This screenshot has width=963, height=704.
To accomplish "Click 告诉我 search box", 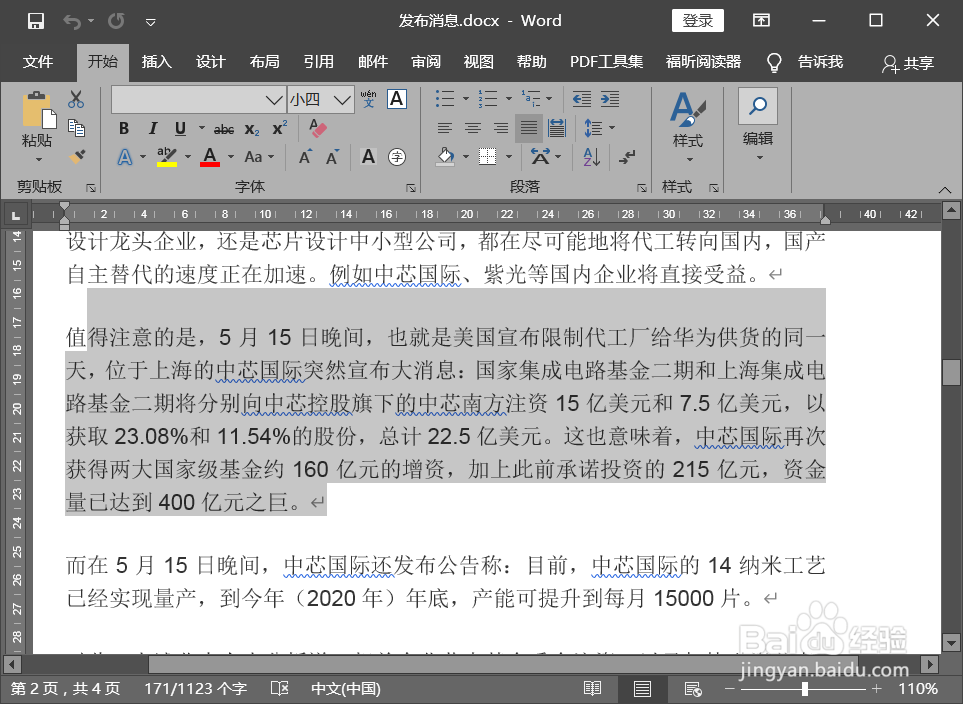I will pyautogui.click(x=820, y=62).
